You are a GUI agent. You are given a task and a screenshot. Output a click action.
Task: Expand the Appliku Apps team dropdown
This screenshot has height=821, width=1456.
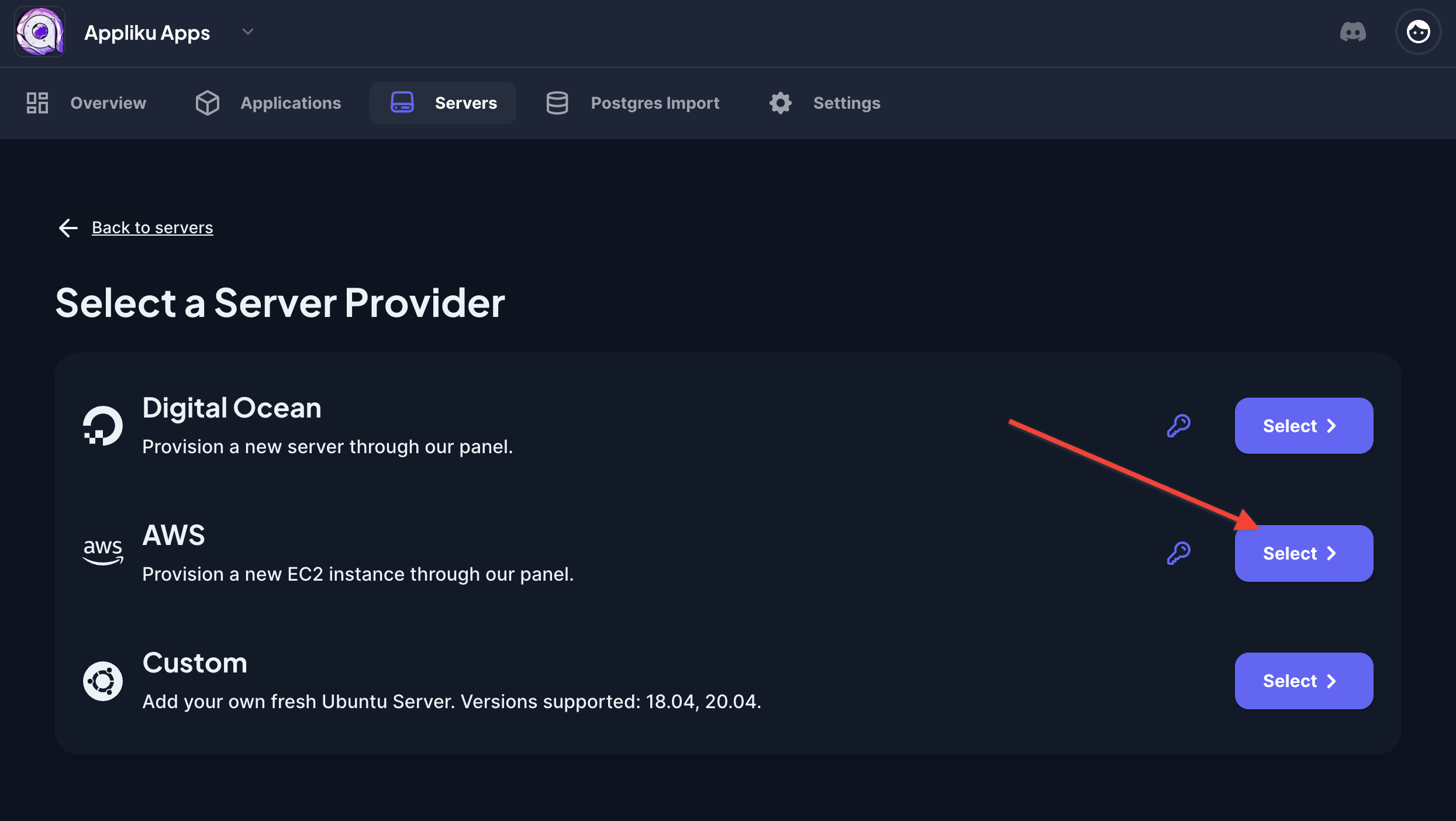click(248, 32)
